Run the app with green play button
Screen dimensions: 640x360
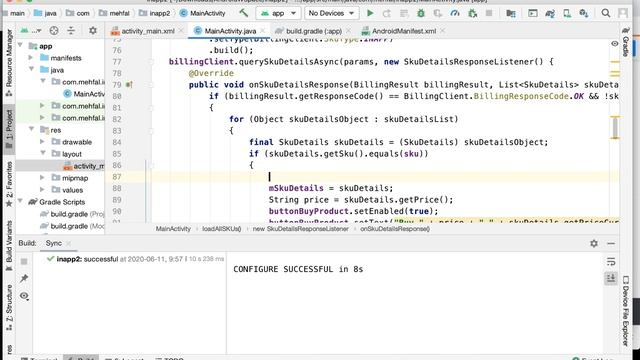[370, 13]
